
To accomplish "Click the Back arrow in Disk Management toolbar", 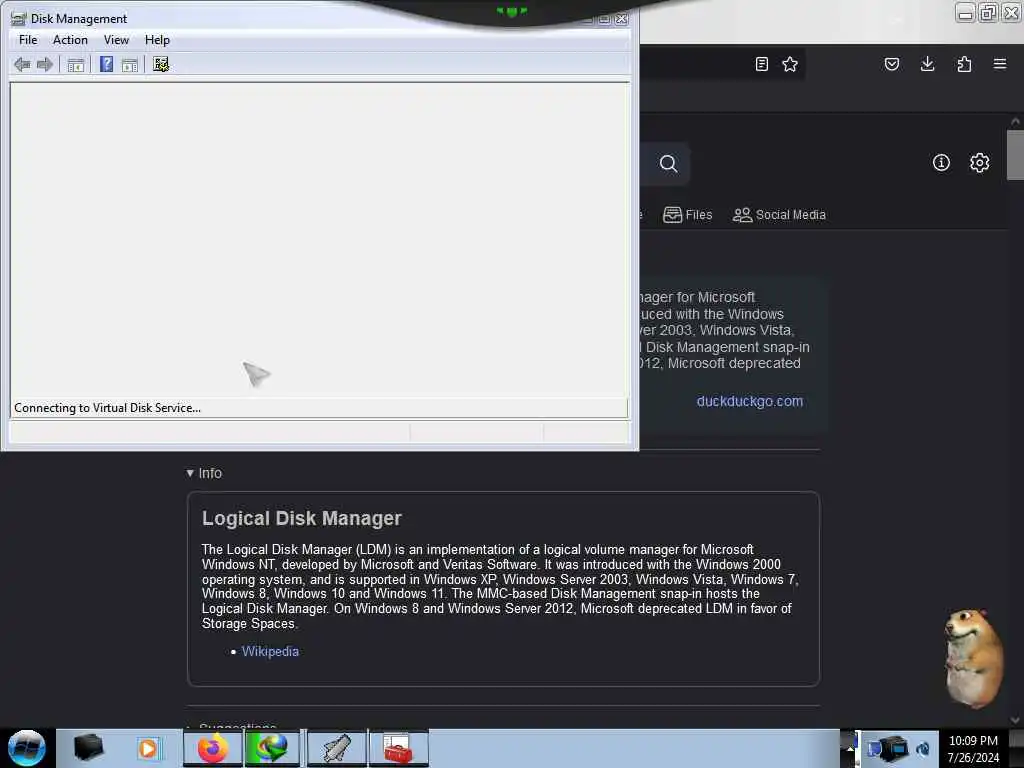I will (x=22, y=64).
